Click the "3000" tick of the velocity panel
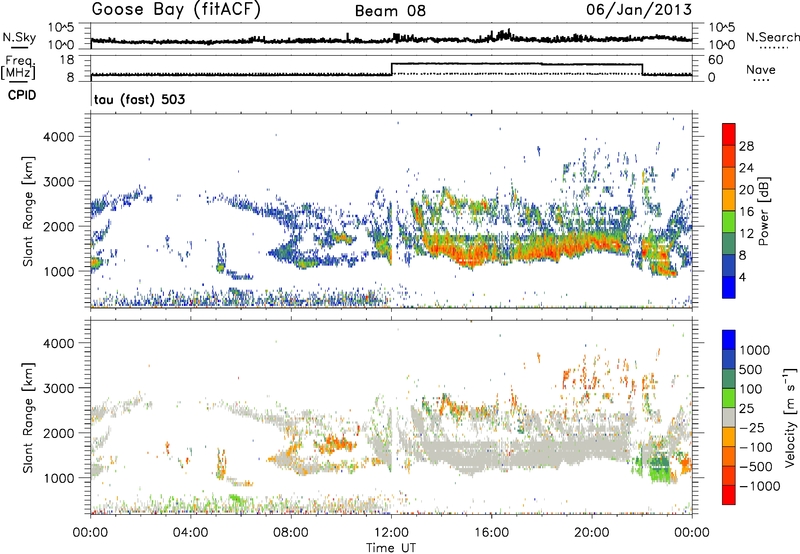The width and height of the screenshot is (800, 554). (x=58, y=388)
